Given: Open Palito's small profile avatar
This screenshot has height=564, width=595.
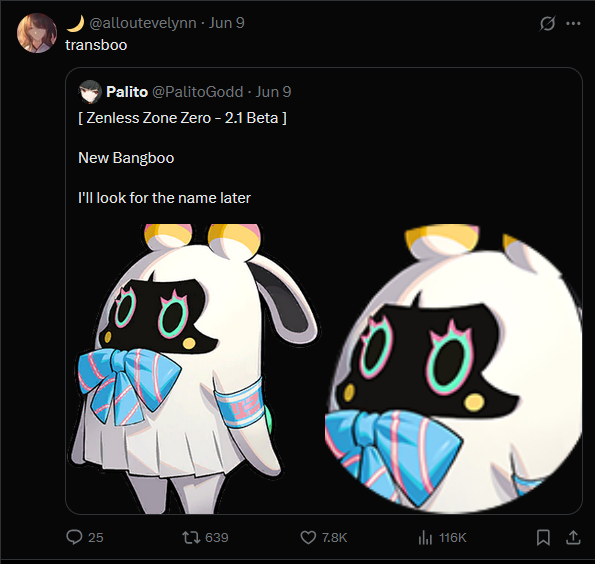Looking at the screenshot, I should 90,91.
